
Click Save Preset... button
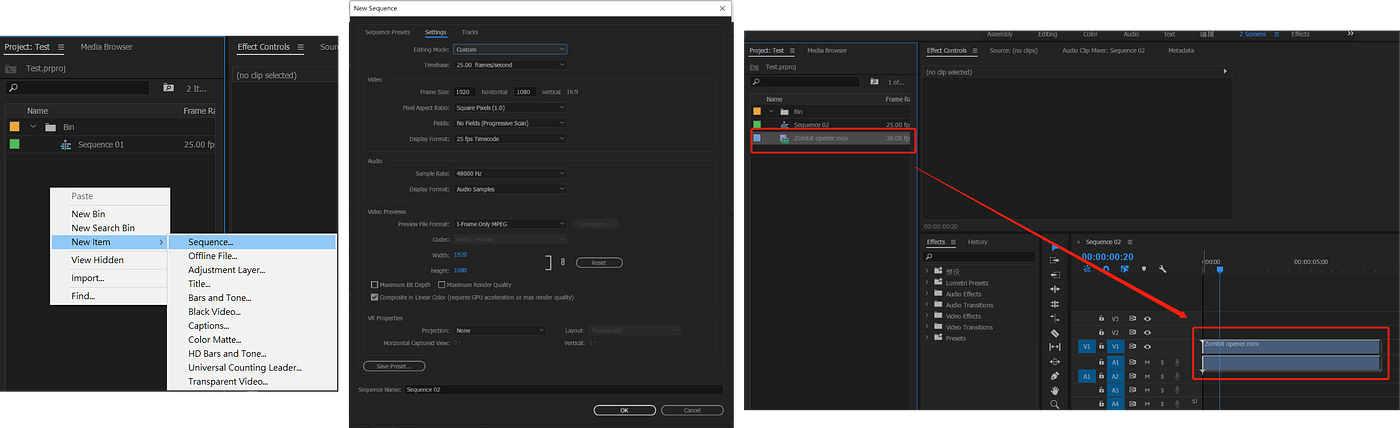coord(394,367)
